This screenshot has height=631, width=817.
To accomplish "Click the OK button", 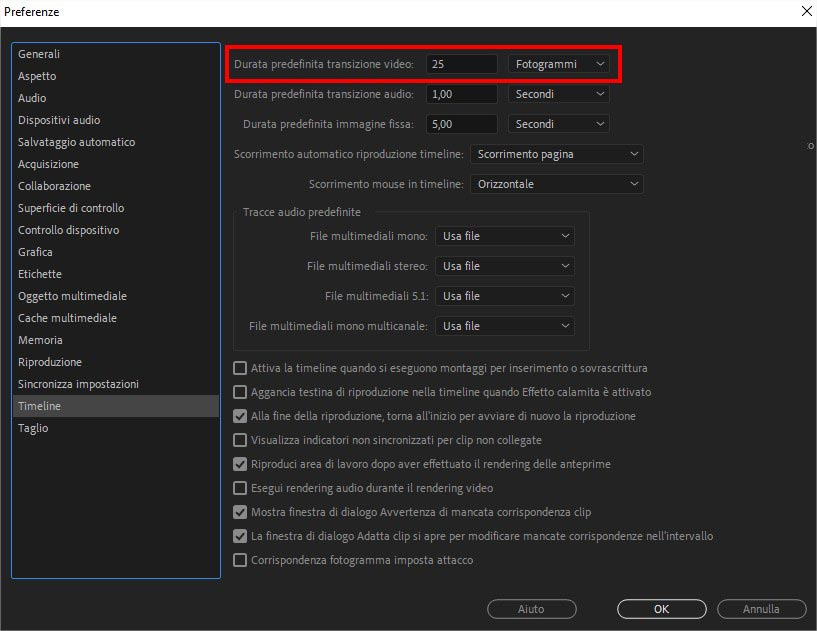I will [661, 609].
